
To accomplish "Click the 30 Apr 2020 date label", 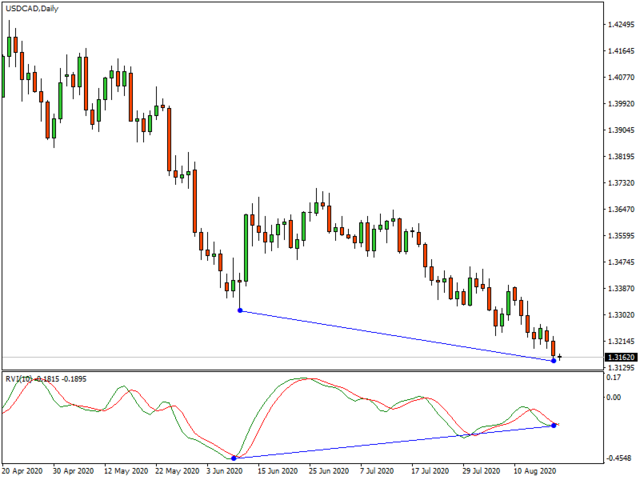I will click(73, 471).
